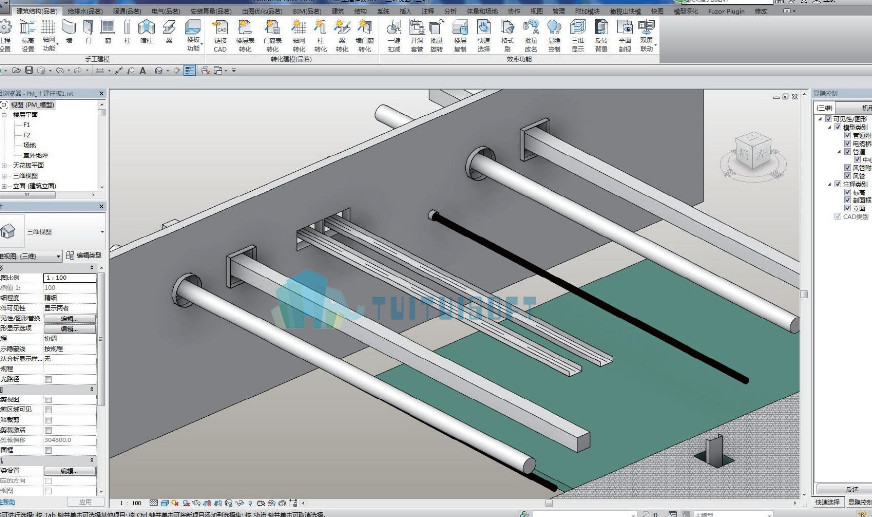
Task: Toggle the first checkbox under 编辑 button rows
Action: tap(48, 379)
